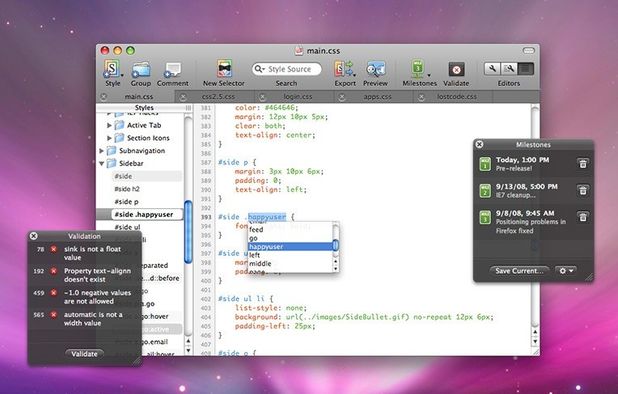618x394 pixels.
Task: Delete the IE7 cleanup milestone
Action: 583,190
